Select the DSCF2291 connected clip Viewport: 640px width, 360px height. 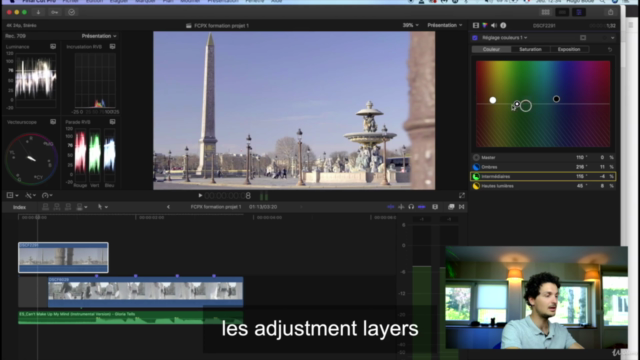[x=63, y=258]
